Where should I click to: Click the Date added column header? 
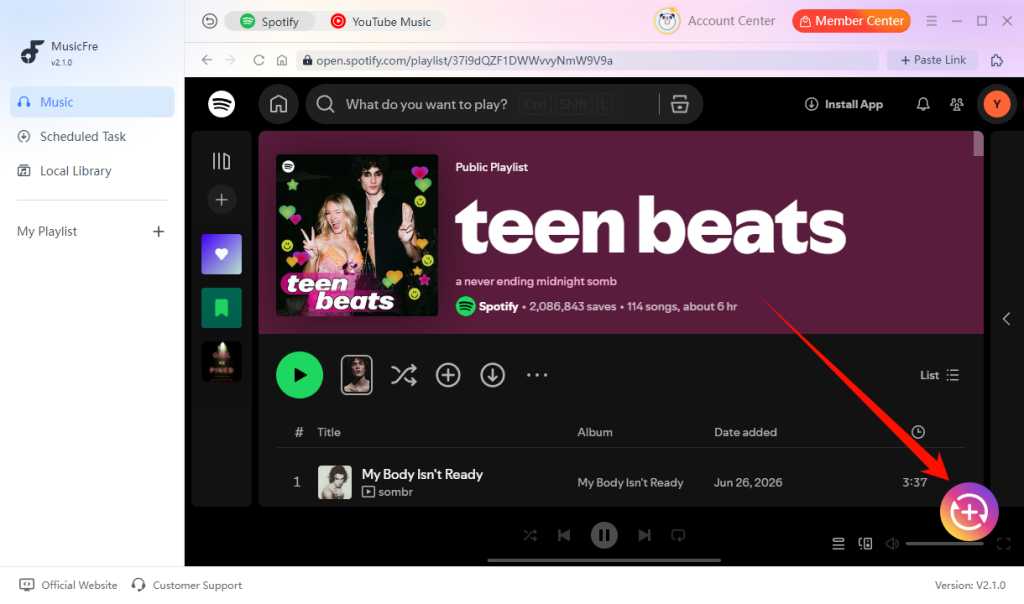point(745,432)
